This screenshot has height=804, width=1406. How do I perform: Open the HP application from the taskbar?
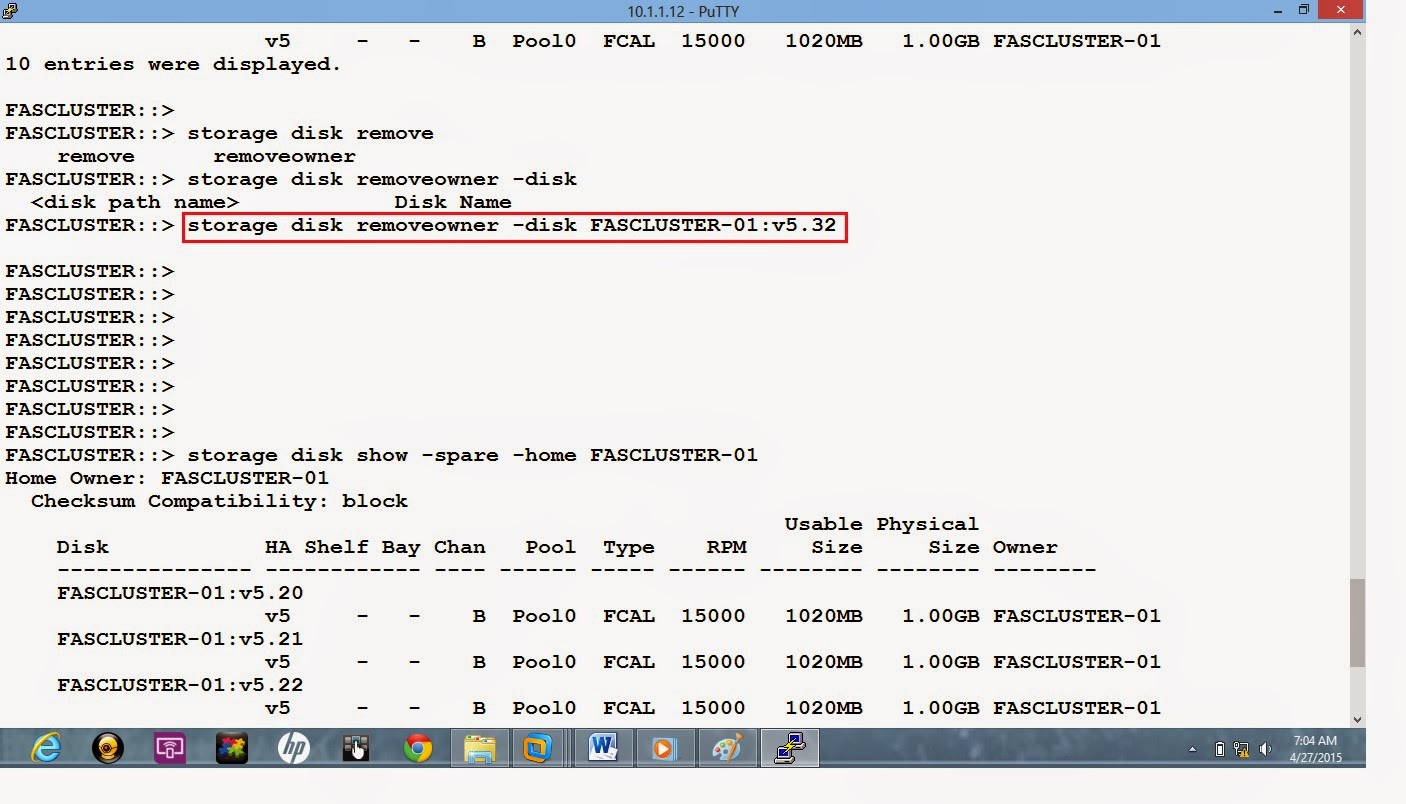(x=294, y=748)
